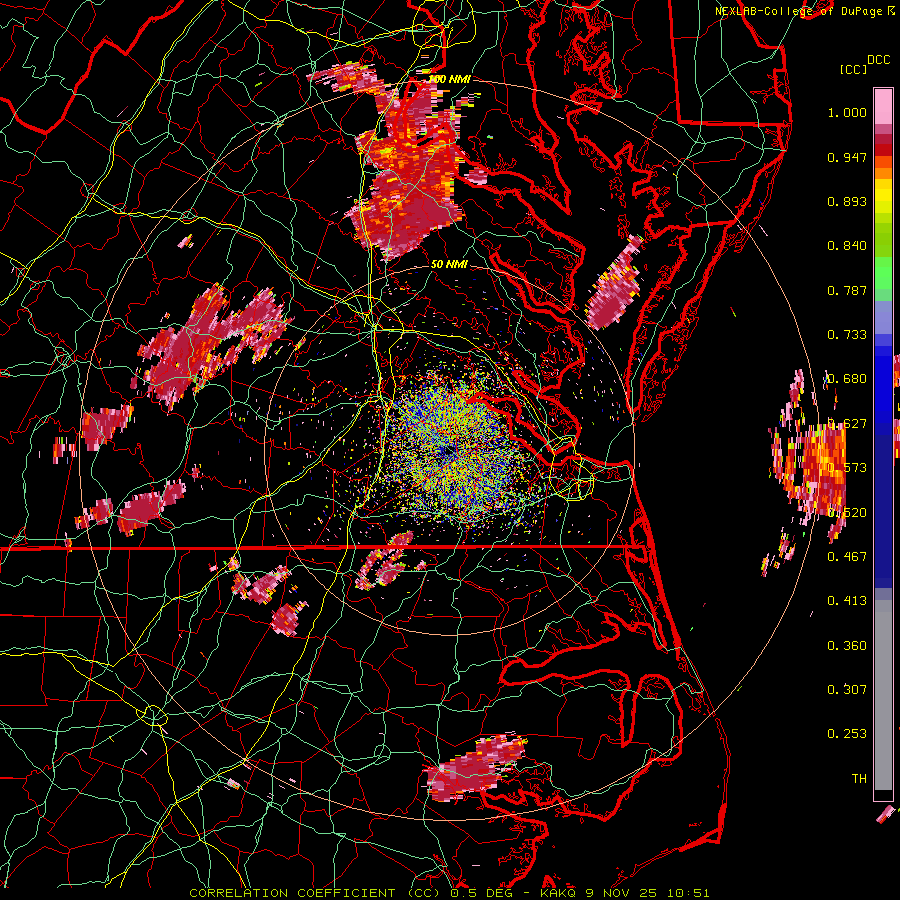Click the 100 NMI range ring label
Image resolution: width=900 pixels, height=900 pixels.
click(449, 79)
